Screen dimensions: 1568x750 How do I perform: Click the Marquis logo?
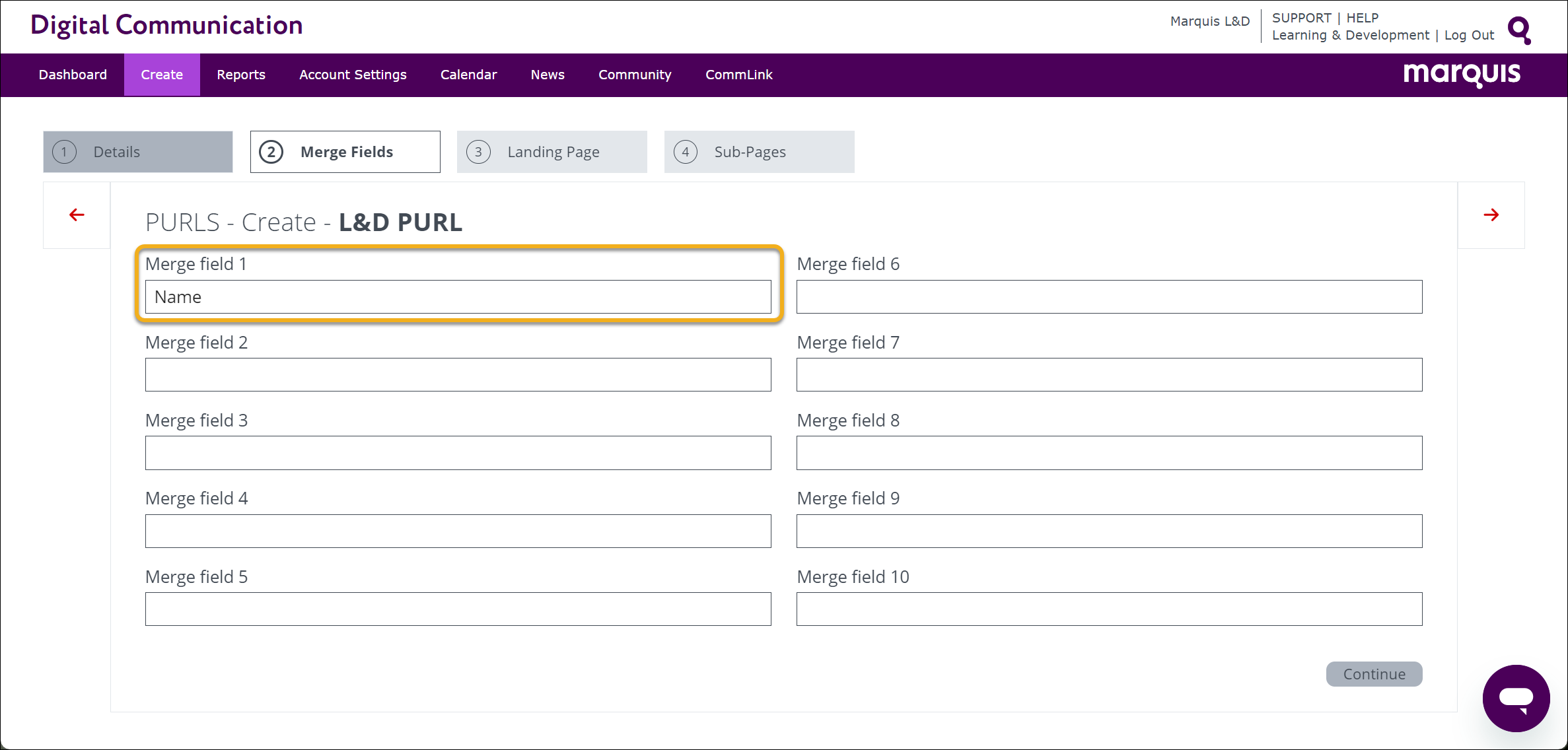(x=1462, y=74)
